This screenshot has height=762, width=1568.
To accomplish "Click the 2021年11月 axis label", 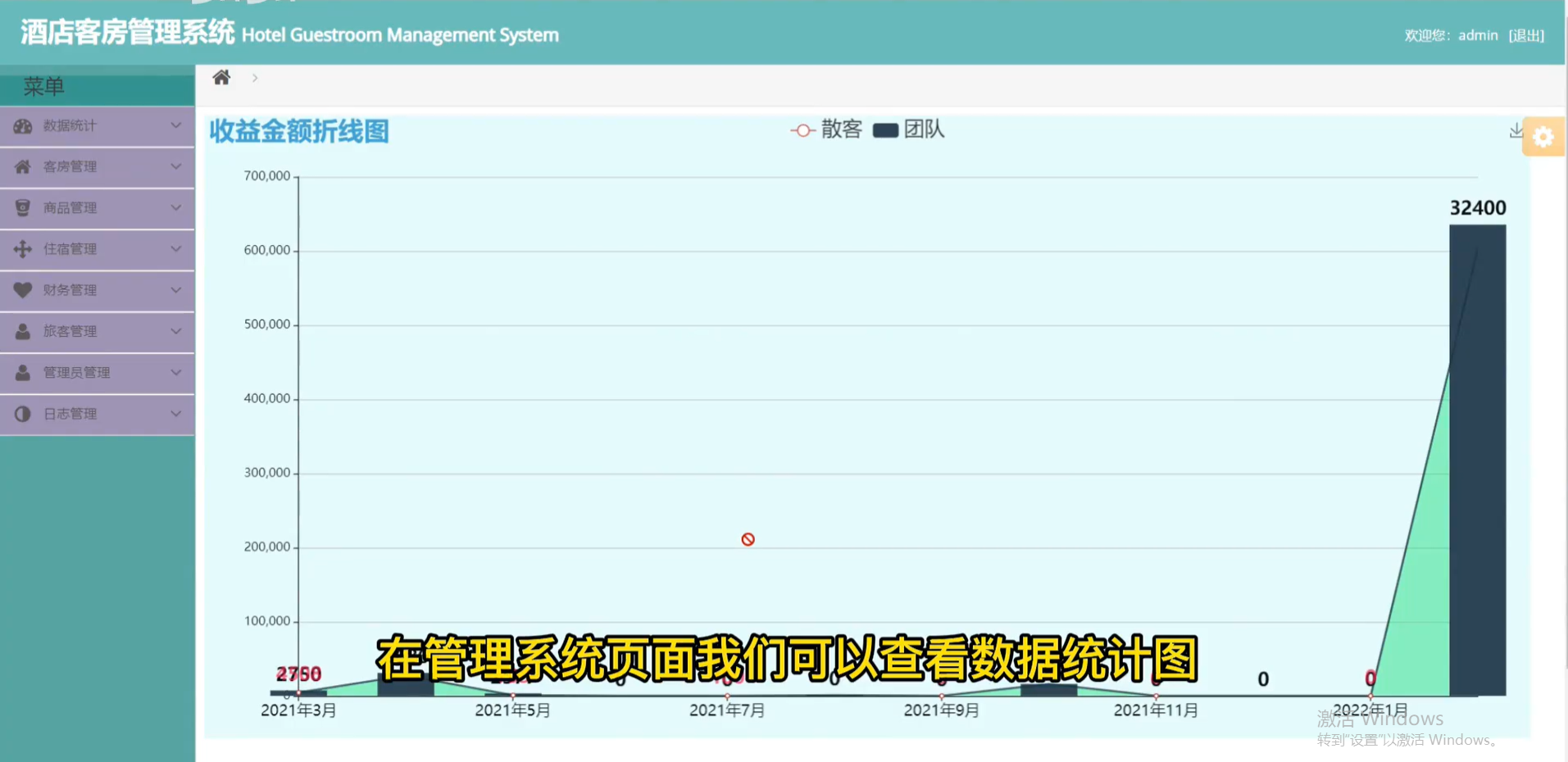I will [x=1156, y=710].
